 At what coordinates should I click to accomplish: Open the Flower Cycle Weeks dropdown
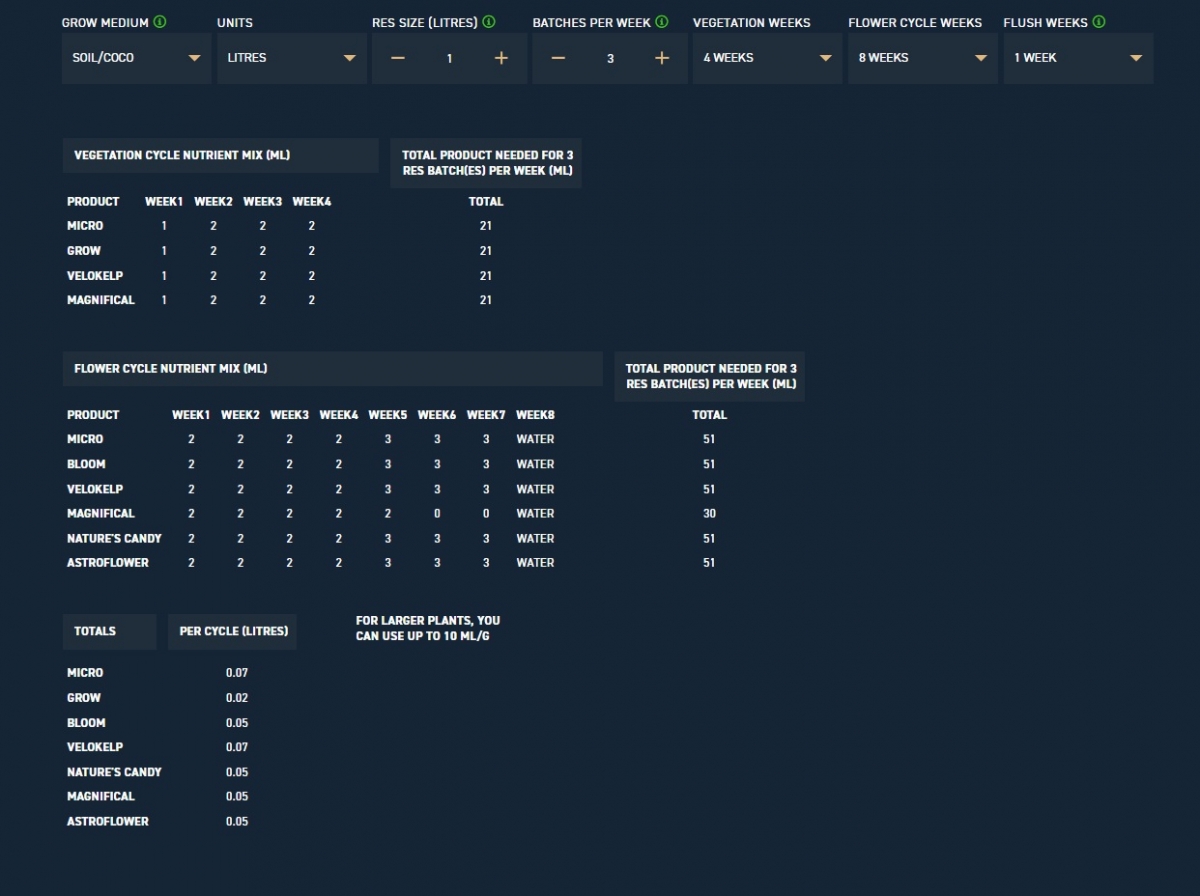[923, 58]
